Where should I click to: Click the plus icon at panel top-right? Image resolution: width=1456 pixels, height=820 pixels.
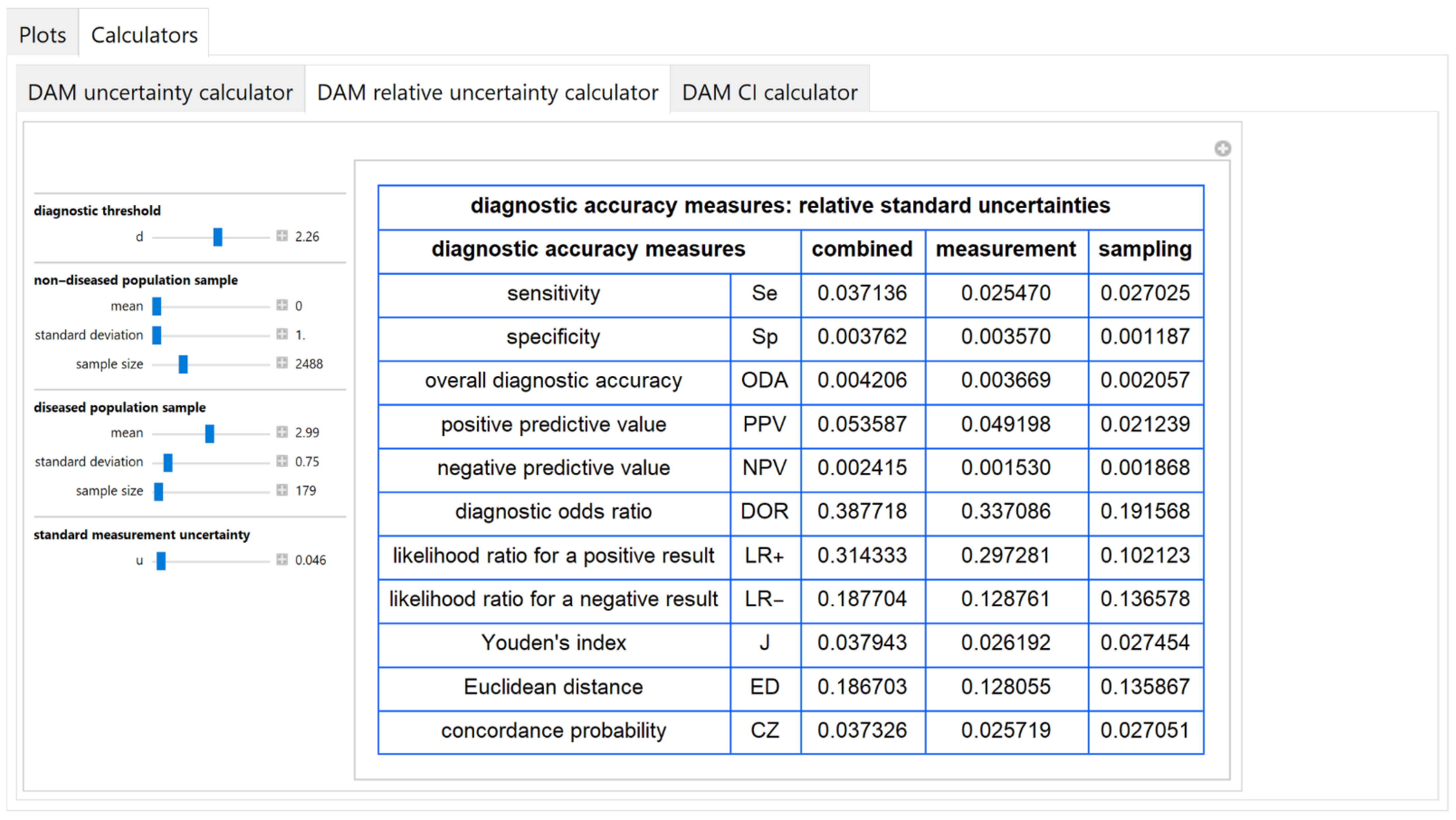tap(1222, 149)
